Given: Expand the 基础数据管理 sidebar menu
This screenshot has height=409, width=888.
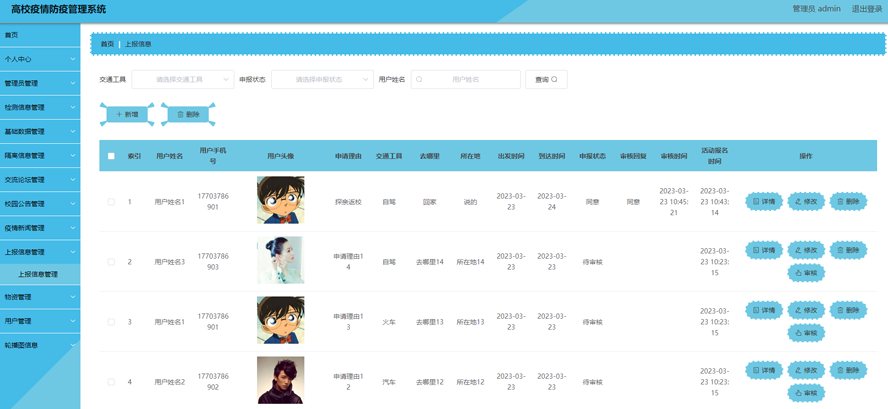Looking at the screenshot, I should [x=40, y=131].
